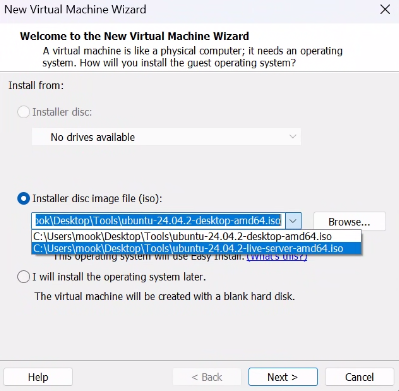Open the What's this? link

277,257
